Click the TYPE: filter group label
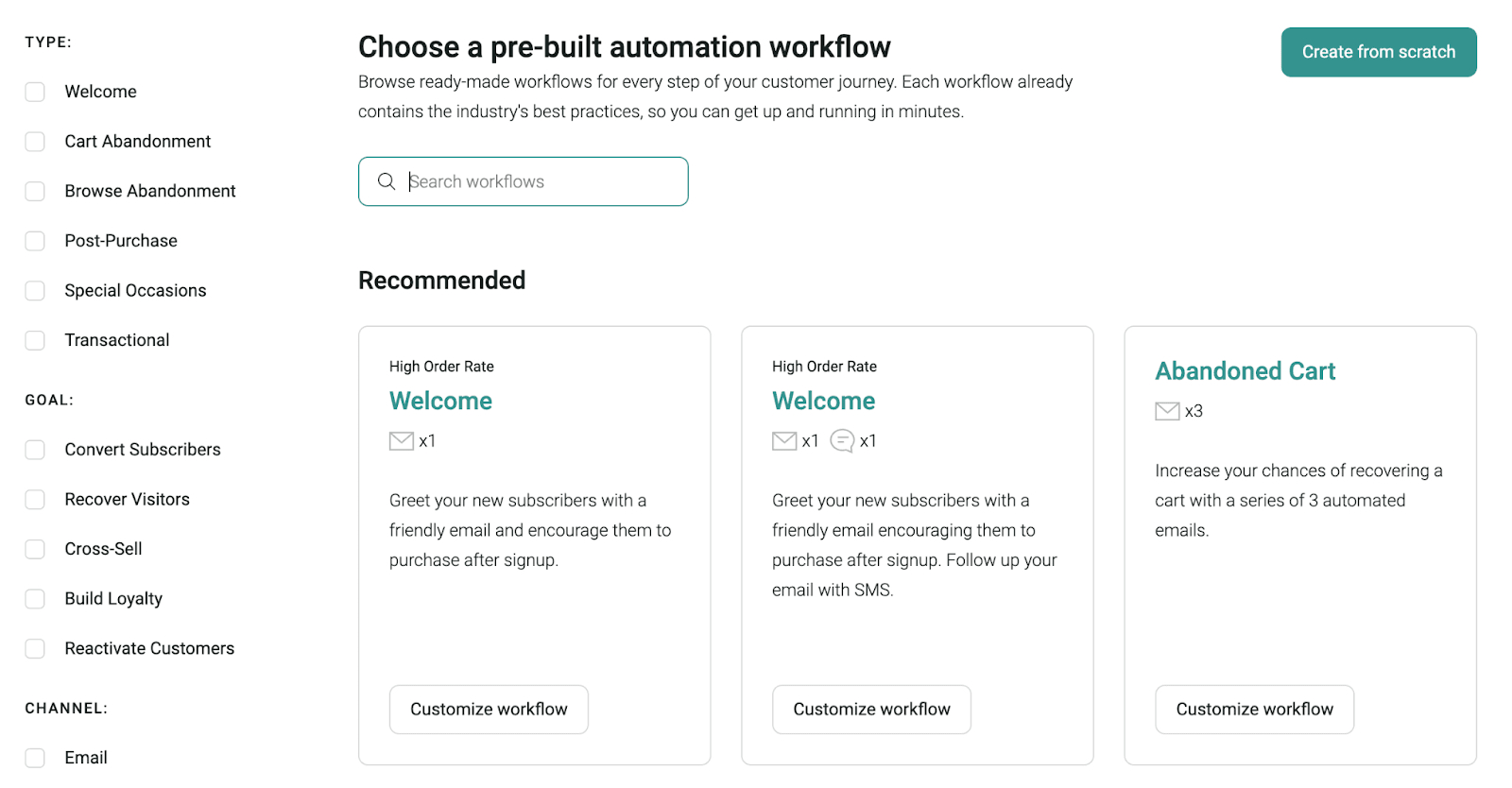The image size is (1512, 788). click(x=48, y=43)
